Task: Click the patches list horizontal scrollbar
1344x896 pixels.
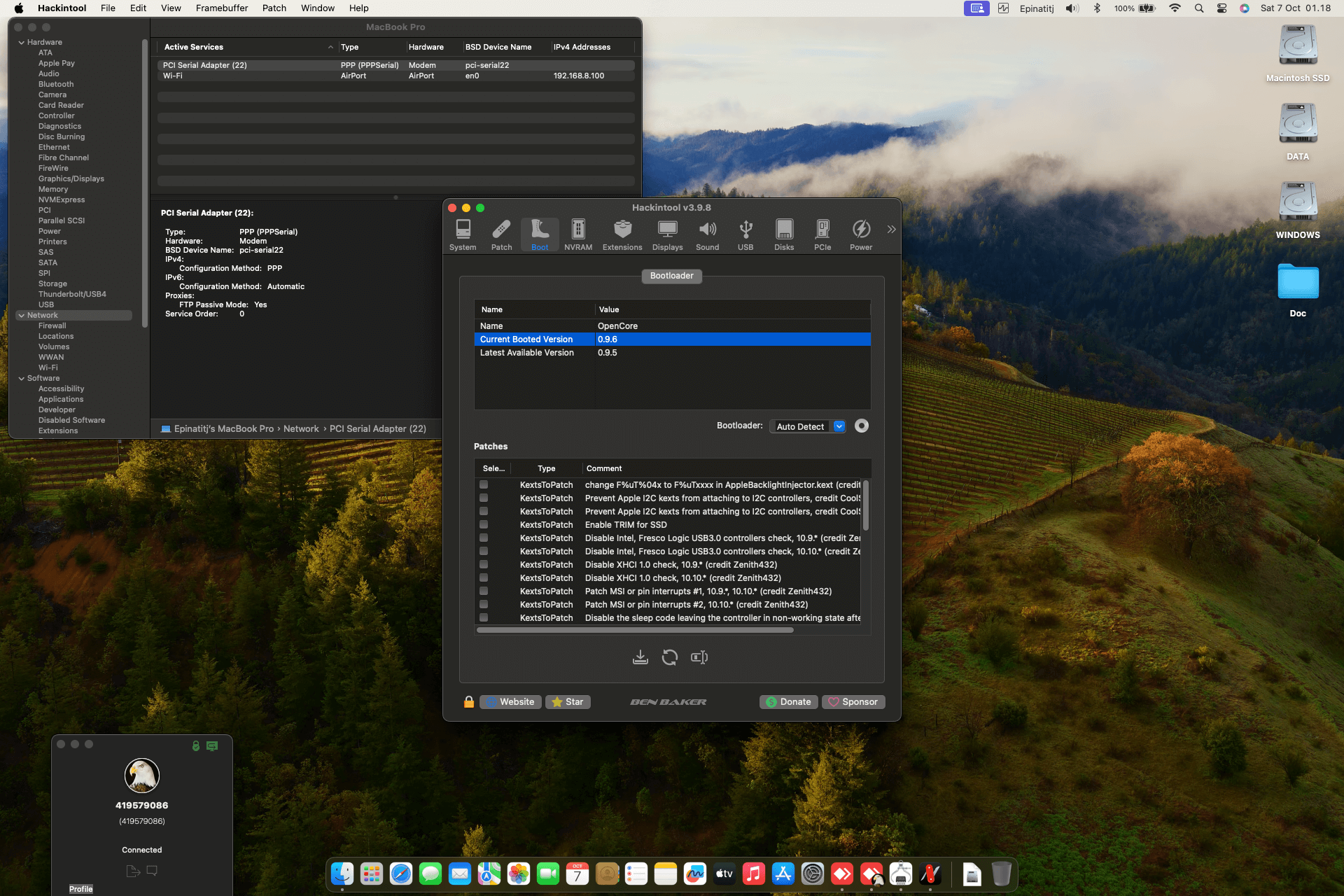Action: (x=635, y=630)
